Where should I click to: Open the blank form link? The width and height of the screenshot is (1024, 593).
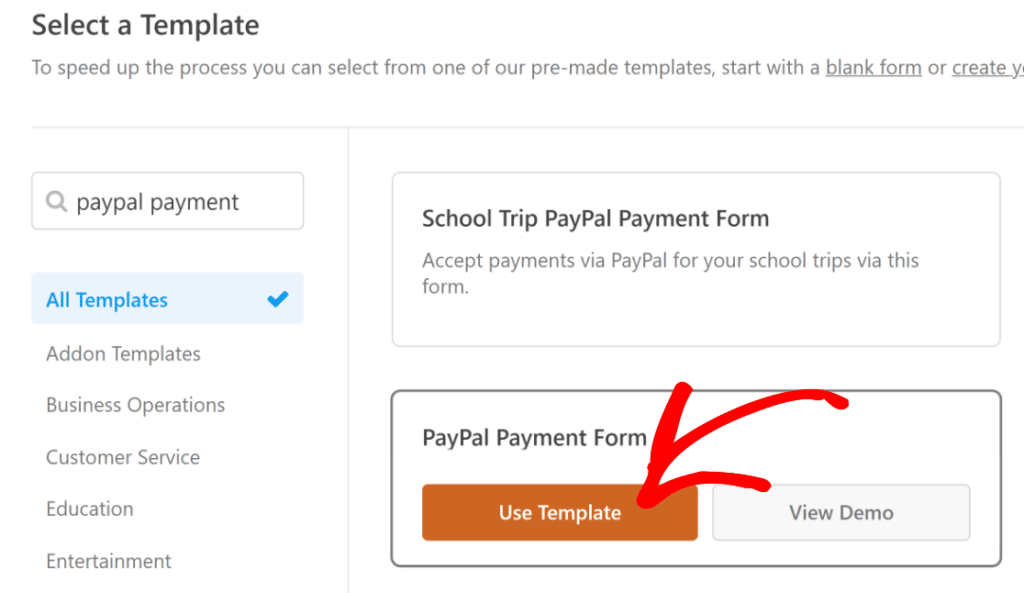point(873,67)
